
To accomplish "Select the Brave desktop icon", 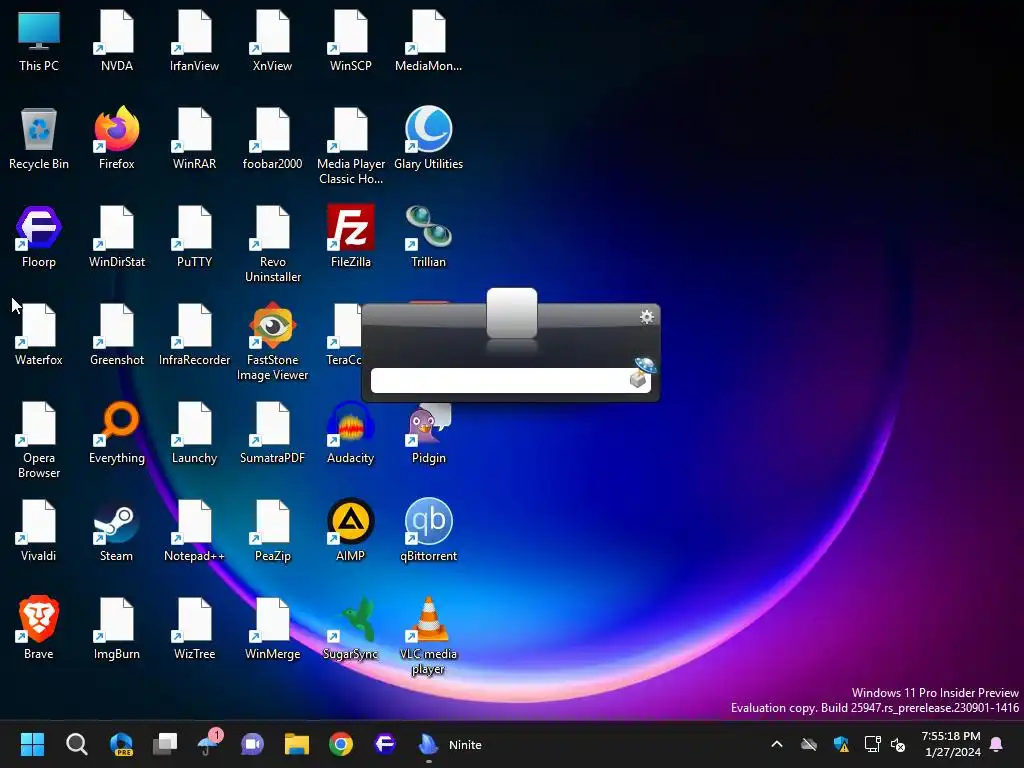I will click(x=39, y=629).
